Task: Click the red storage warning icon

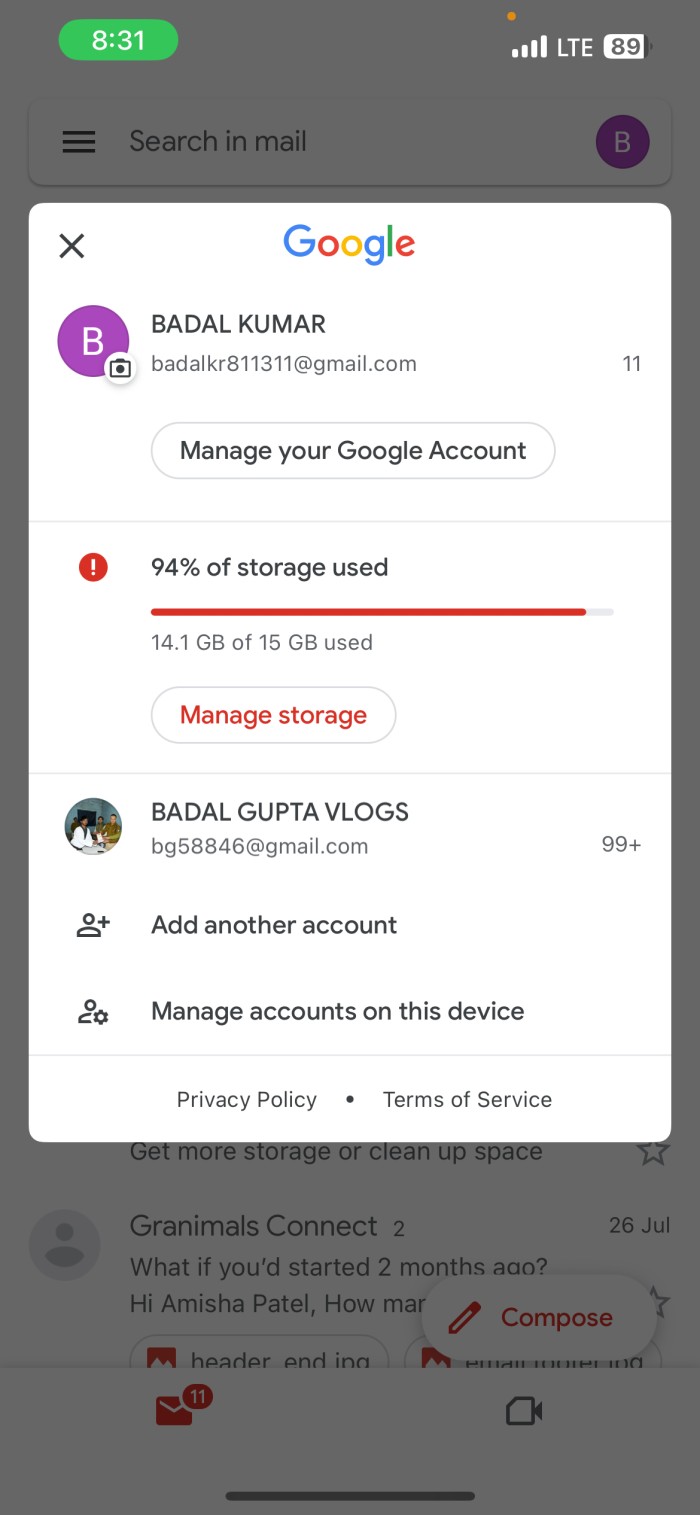Action: 93,568
